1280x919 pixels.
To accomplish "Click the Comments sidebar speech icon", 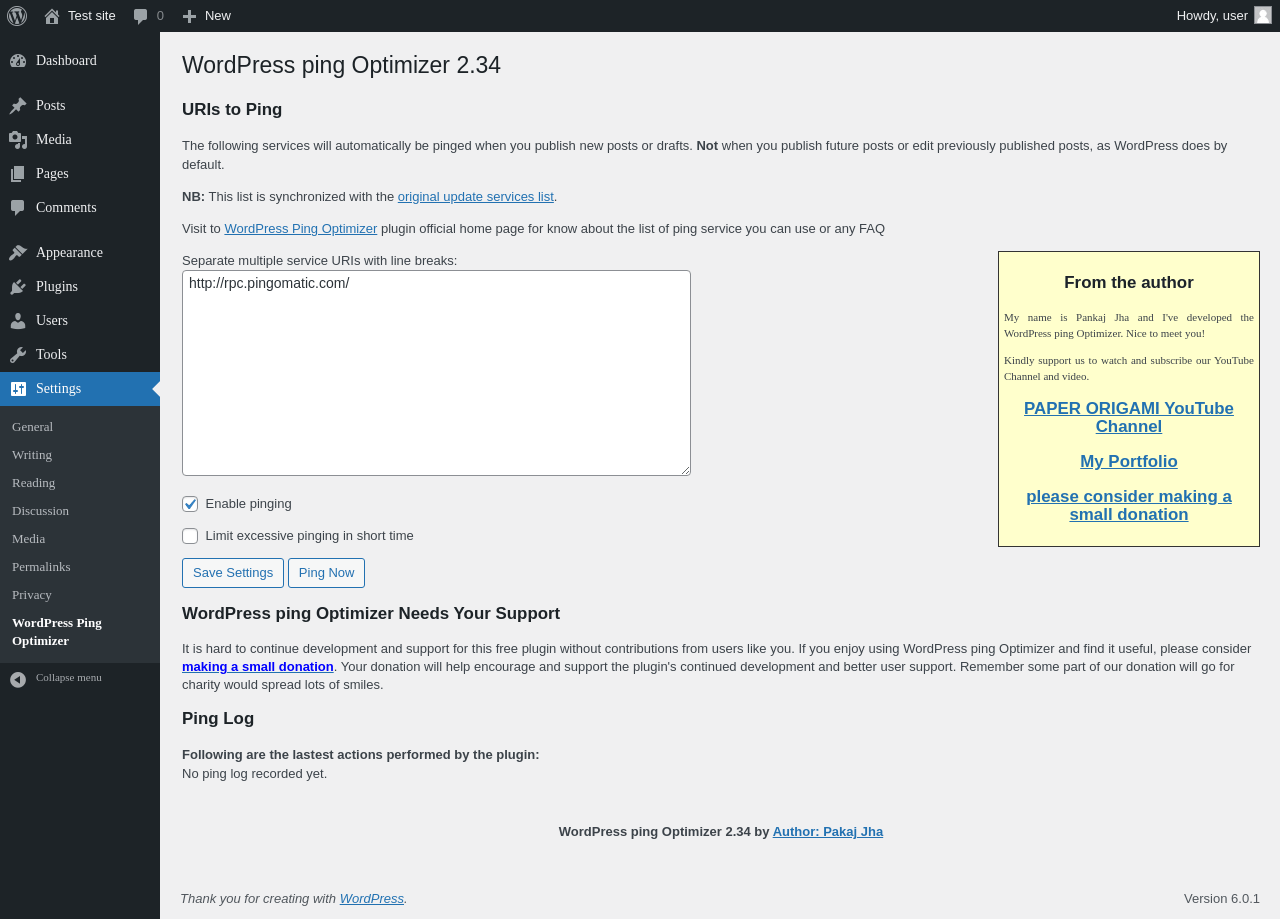I will pos(18,208).
